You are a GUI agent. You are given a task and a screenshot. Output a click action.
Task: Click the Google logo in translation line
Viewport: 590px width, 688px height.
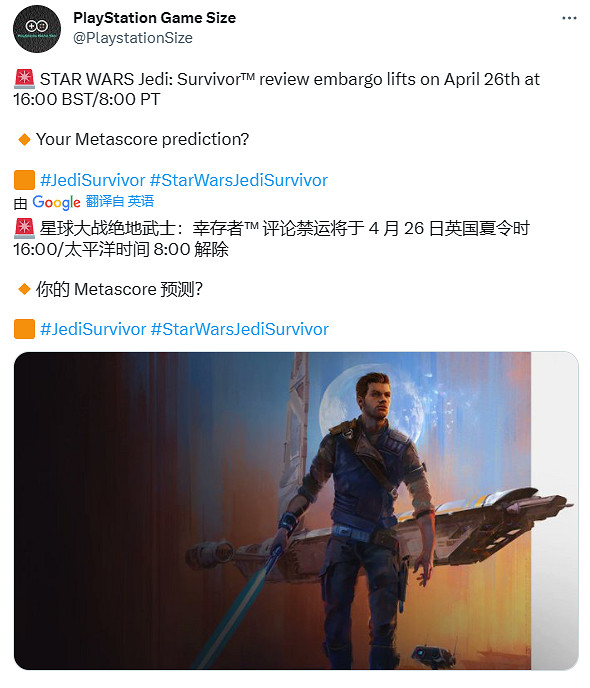56,202
